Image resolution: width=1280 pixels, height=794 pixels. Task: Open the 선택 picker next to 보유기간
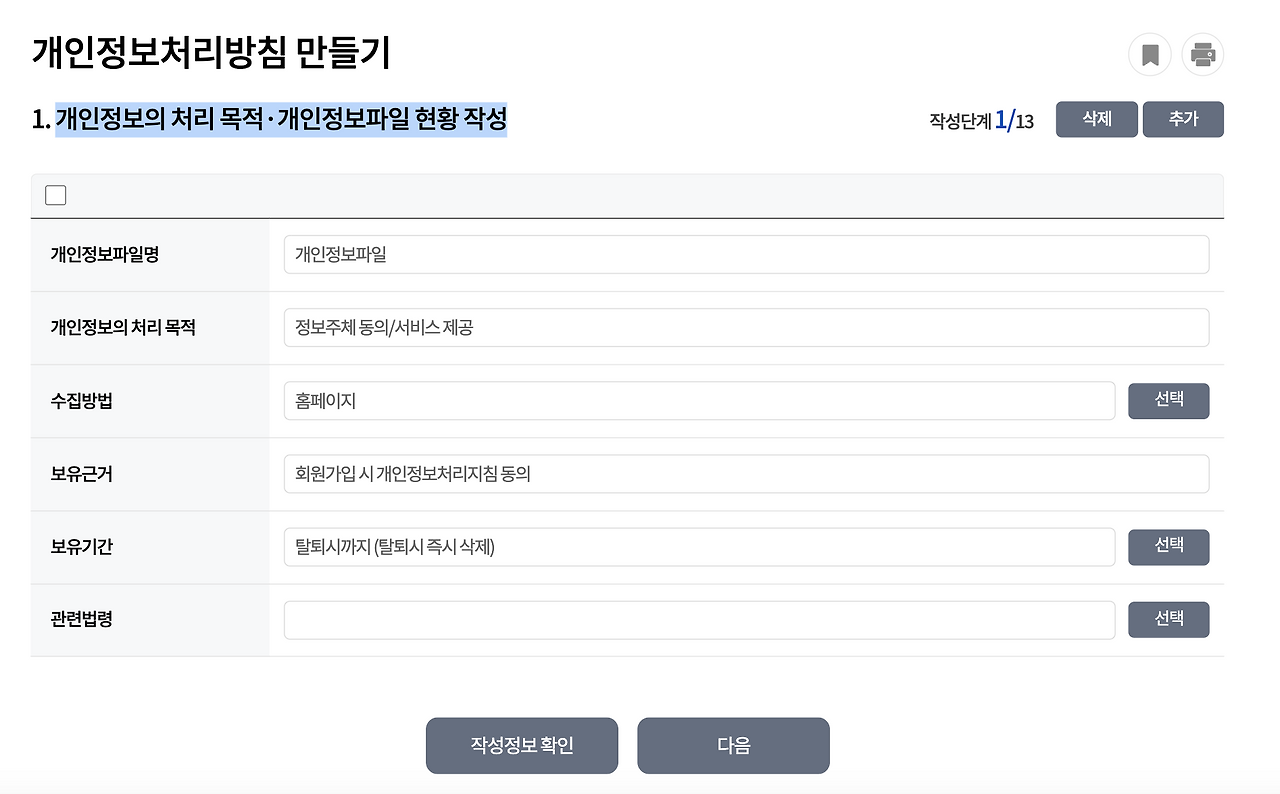(x=1168, y=547)
